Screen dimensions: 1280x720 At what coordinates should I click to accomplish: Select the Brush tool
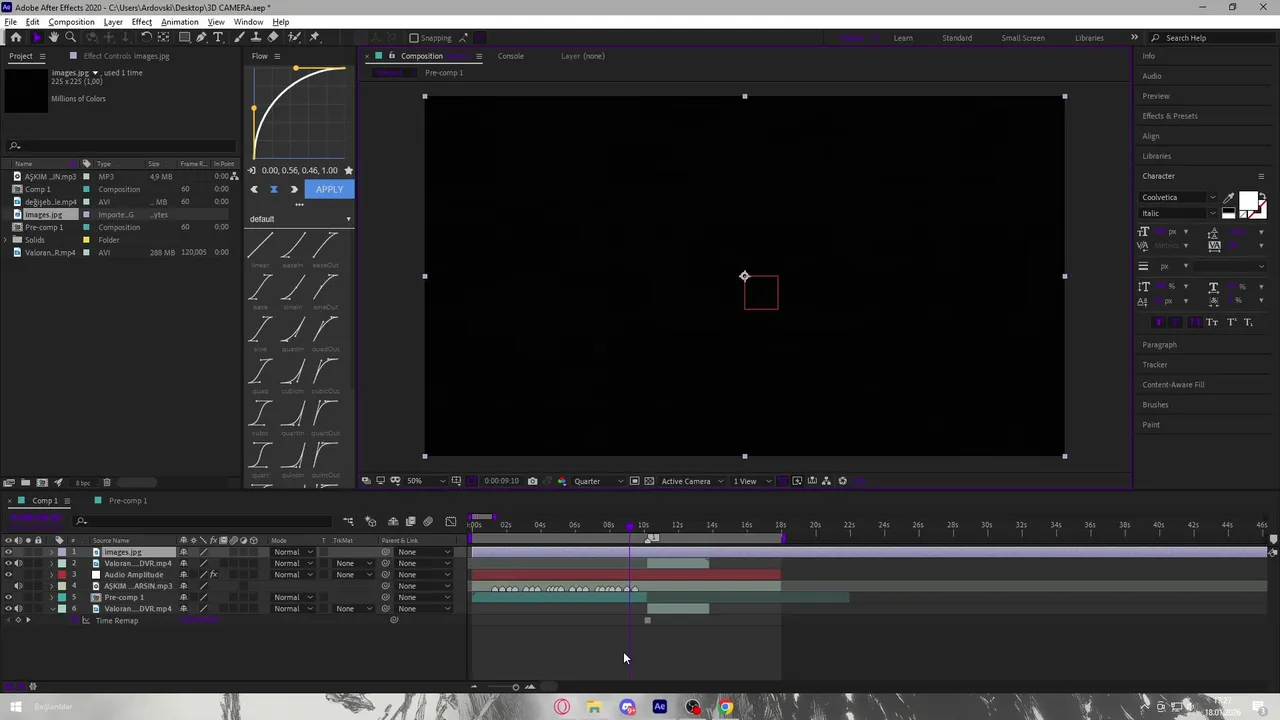pyautogui.click(x=239, y=38)
